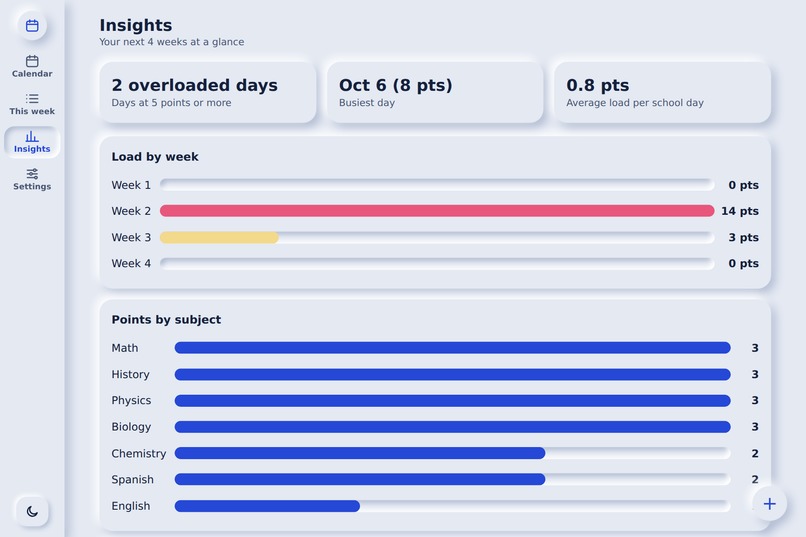The width and height of the screenshot is (806, 537).
Task: Click the 'Week 3' label
Action: [x=131, y=237]
